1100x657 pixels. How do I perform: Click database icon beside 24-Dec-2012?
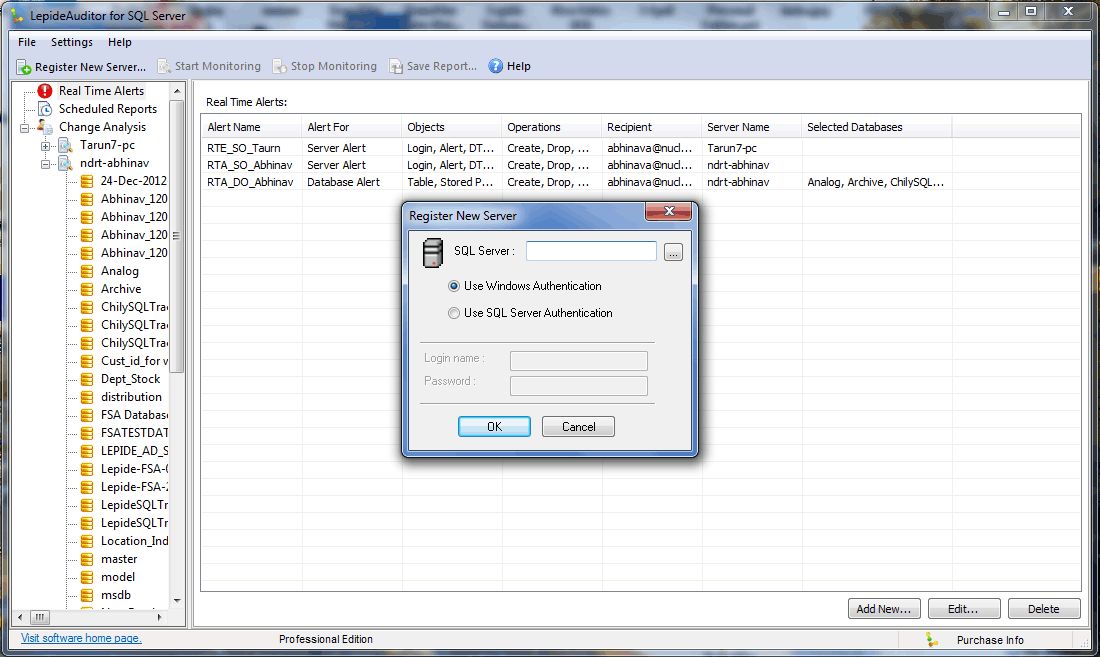click(x=87, y=181)
